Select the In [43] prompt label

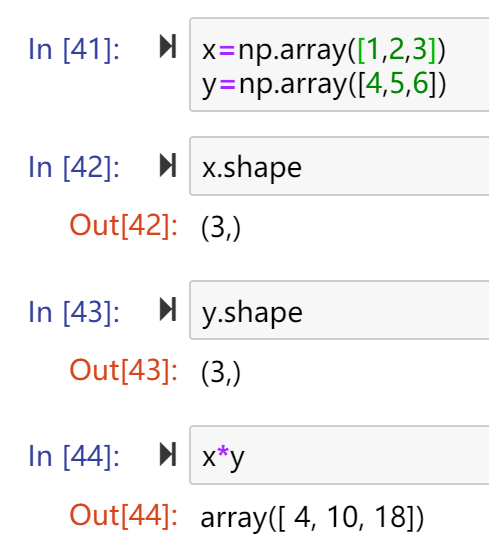[x=74, y=312]
